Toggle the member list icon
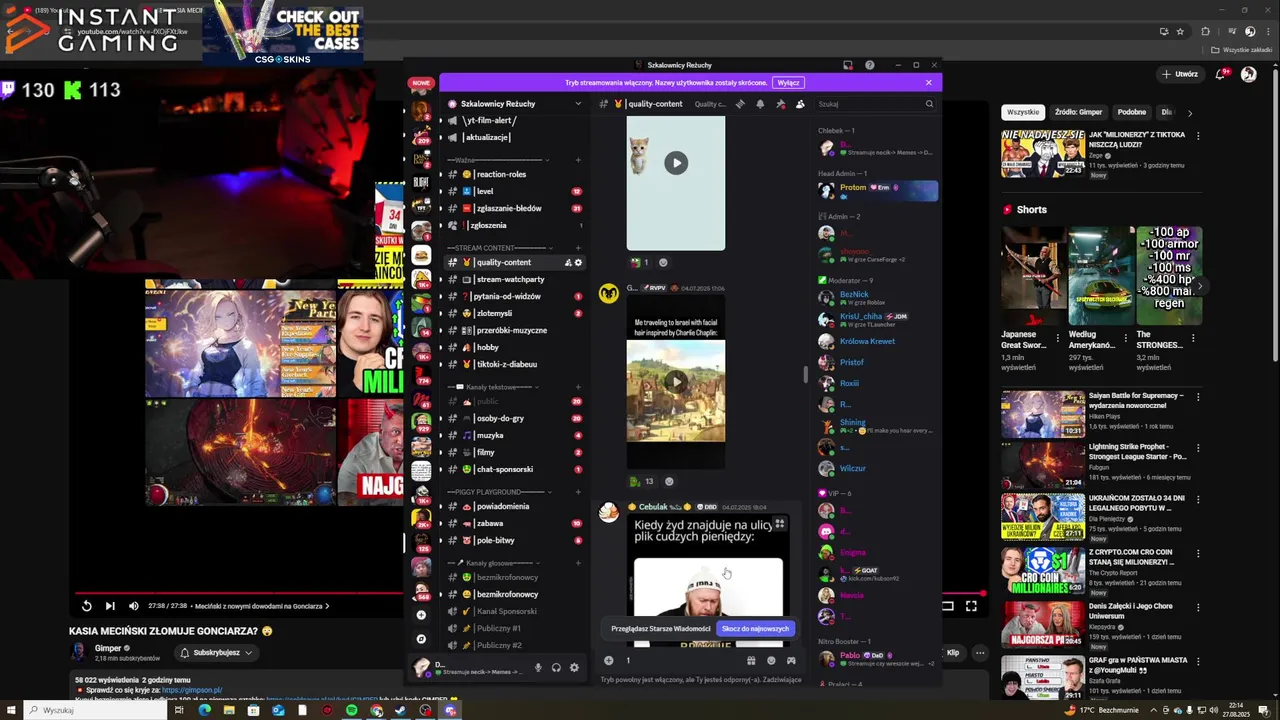 pyautogui.click(x=800, y=104)
